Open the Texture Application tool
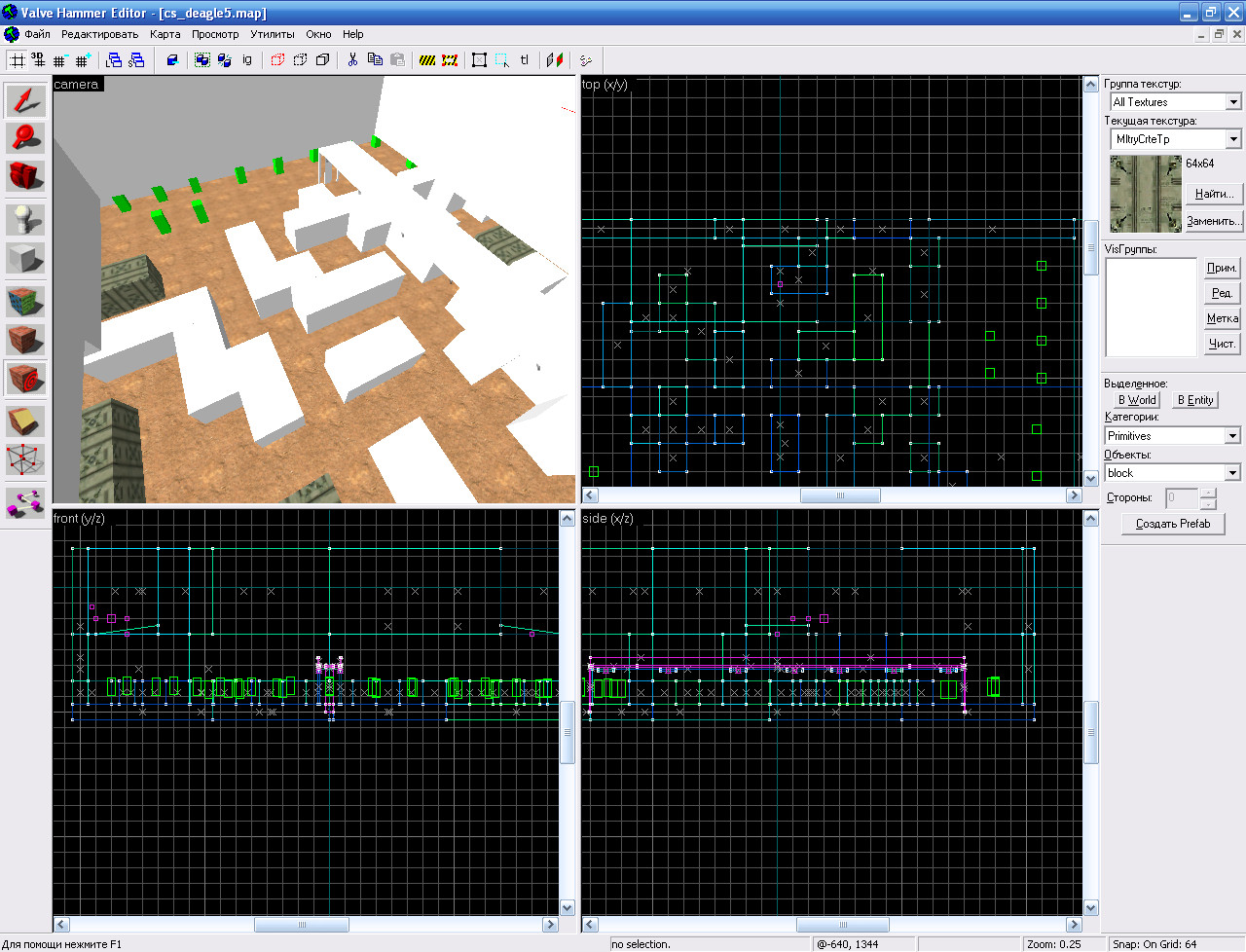 25,302
